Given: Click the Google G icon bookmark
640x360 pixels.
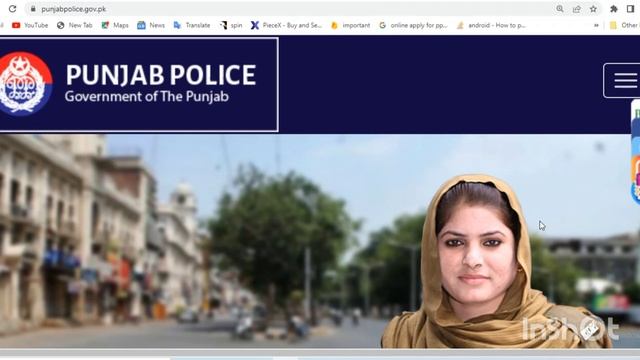Looking at the screenshot, I should click(x=382, y=25).
